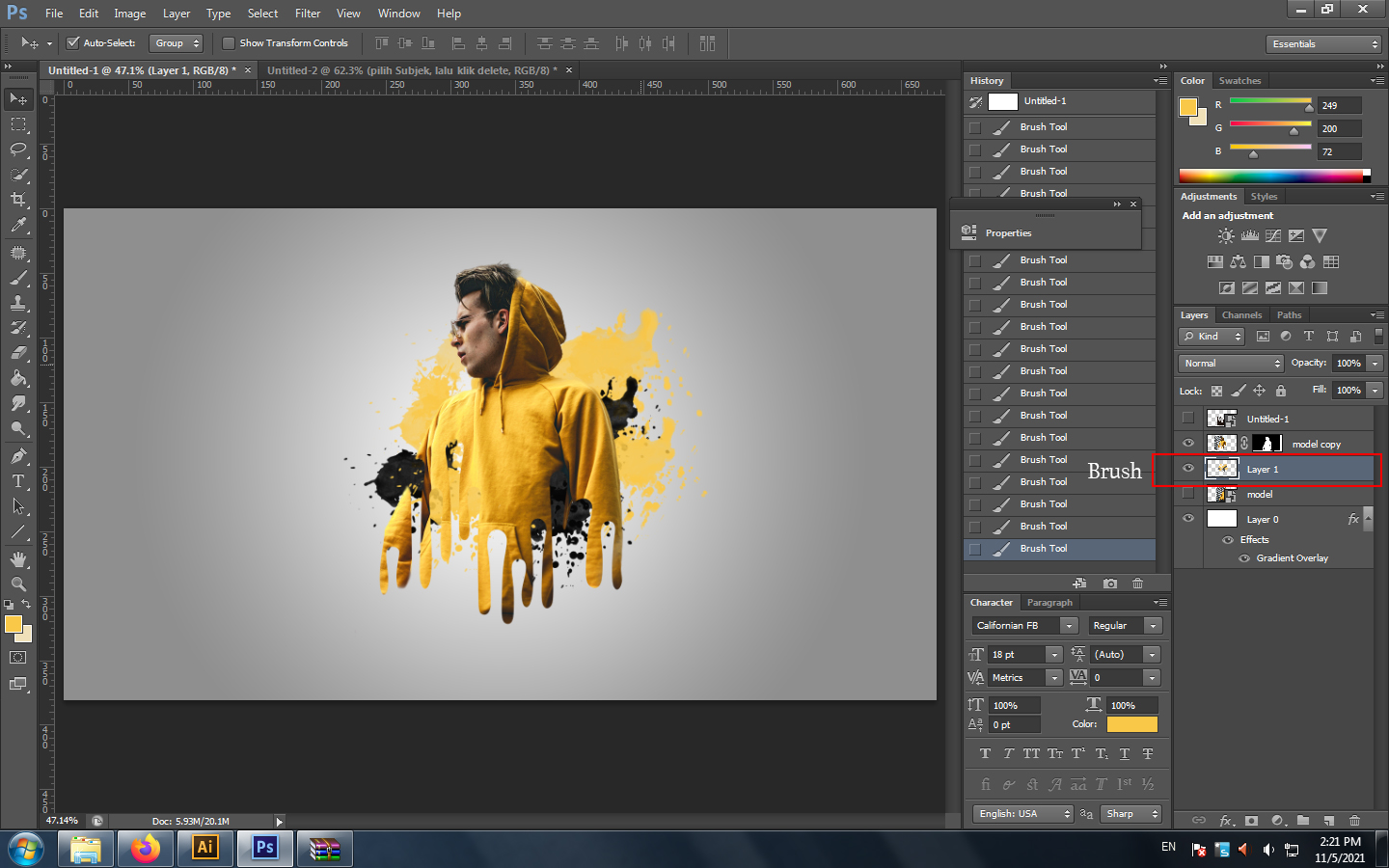Select the Pen tool
Viewport: 1389px width, 868px height.
18,456
